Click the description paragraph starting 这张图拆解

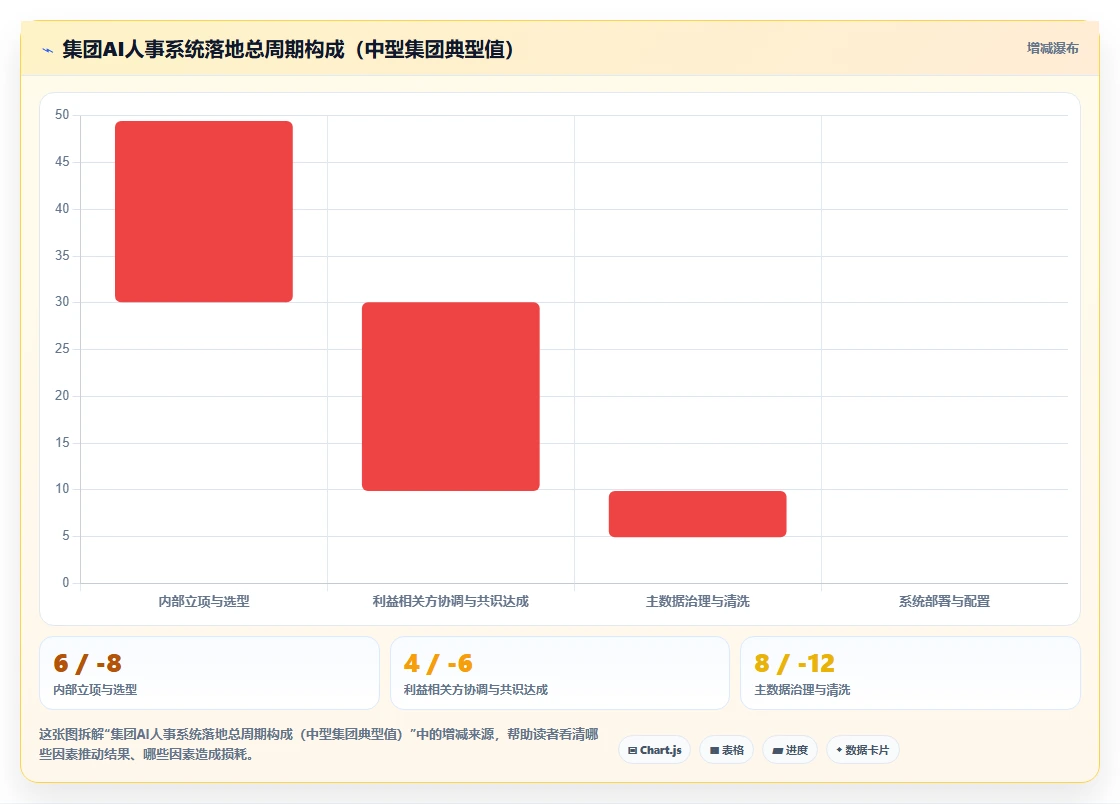(319, 744)
